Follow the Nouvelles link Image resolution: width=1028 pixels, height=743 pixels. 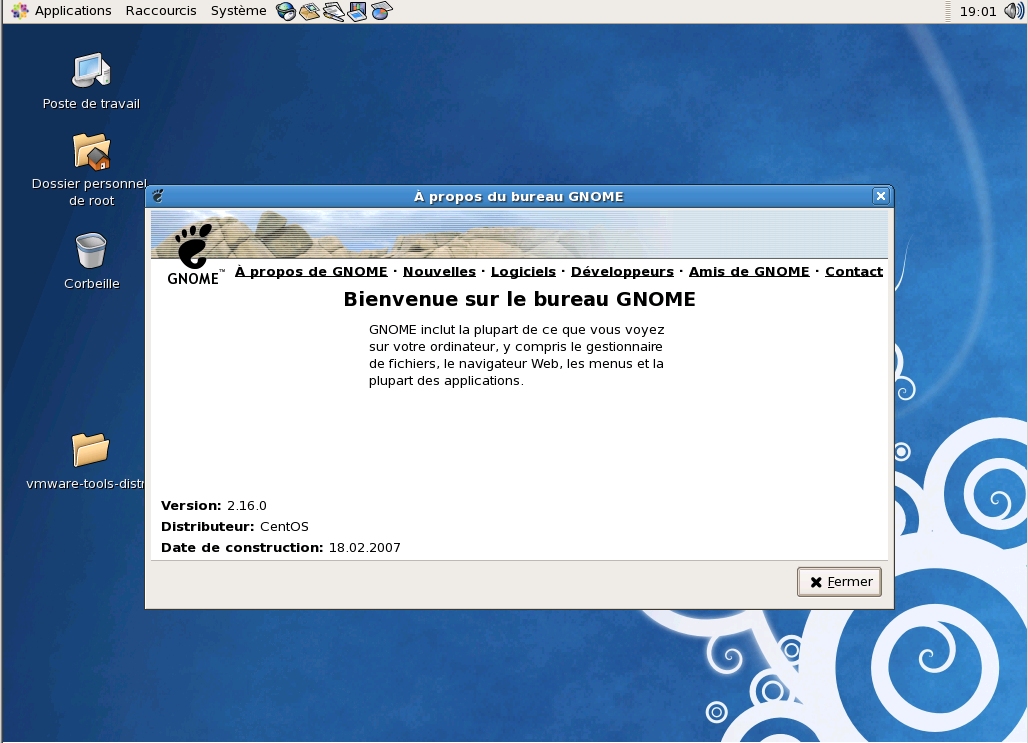click(x=439, y=271)
